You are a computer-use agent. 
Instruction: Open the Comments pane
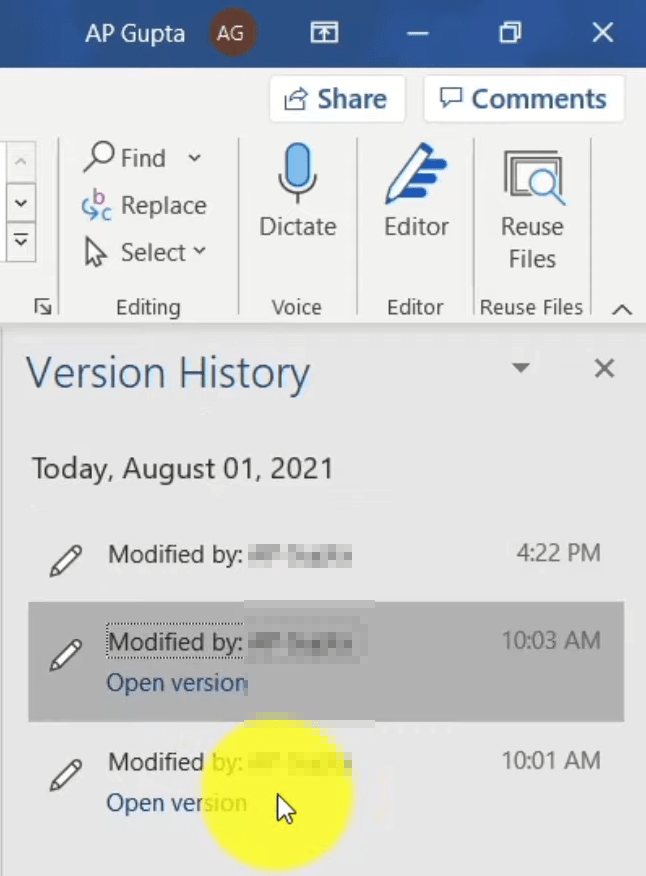(x=523, y=98)
